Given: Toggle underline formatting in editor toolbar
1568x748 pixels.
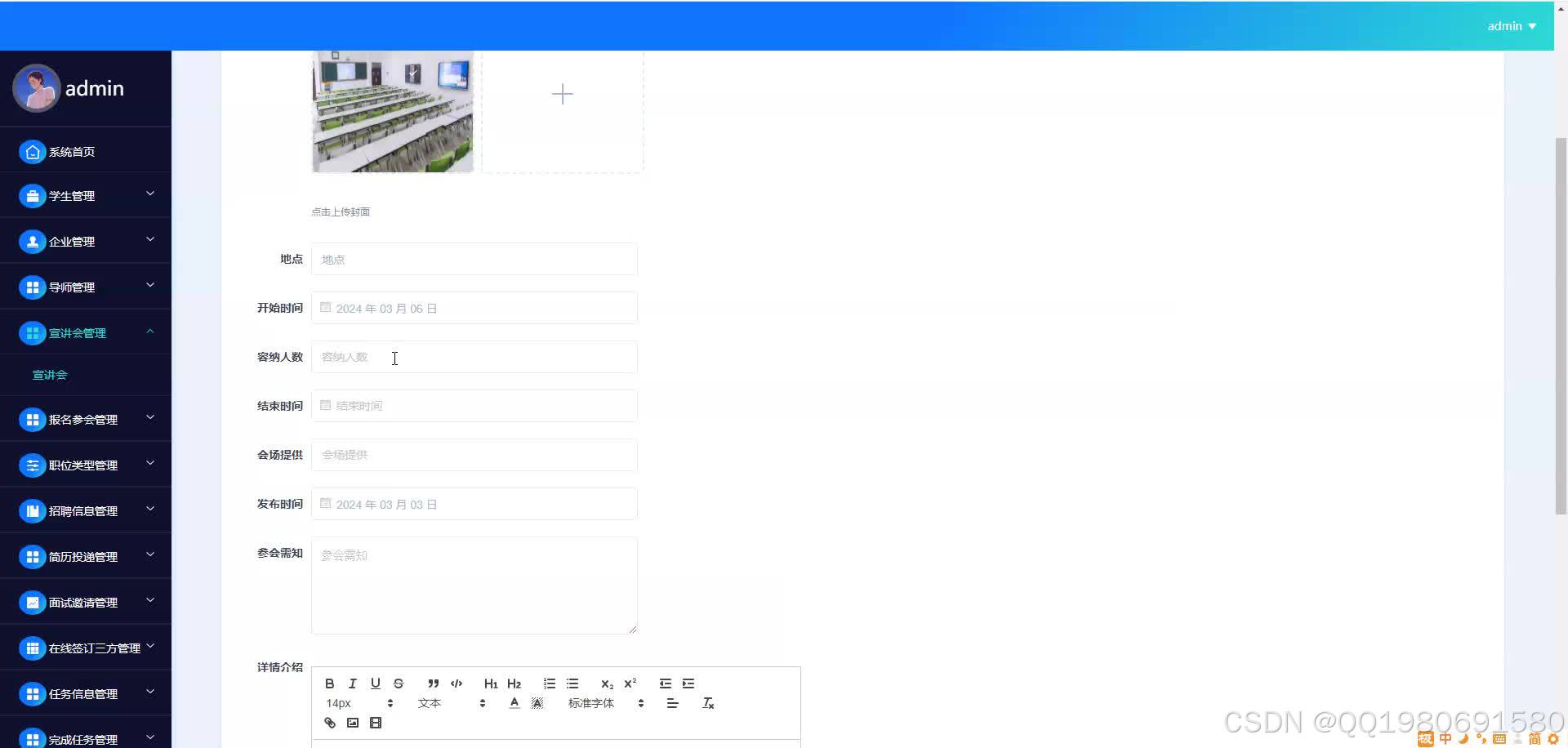Looking at the screenshot, I should tap(376, 683).
